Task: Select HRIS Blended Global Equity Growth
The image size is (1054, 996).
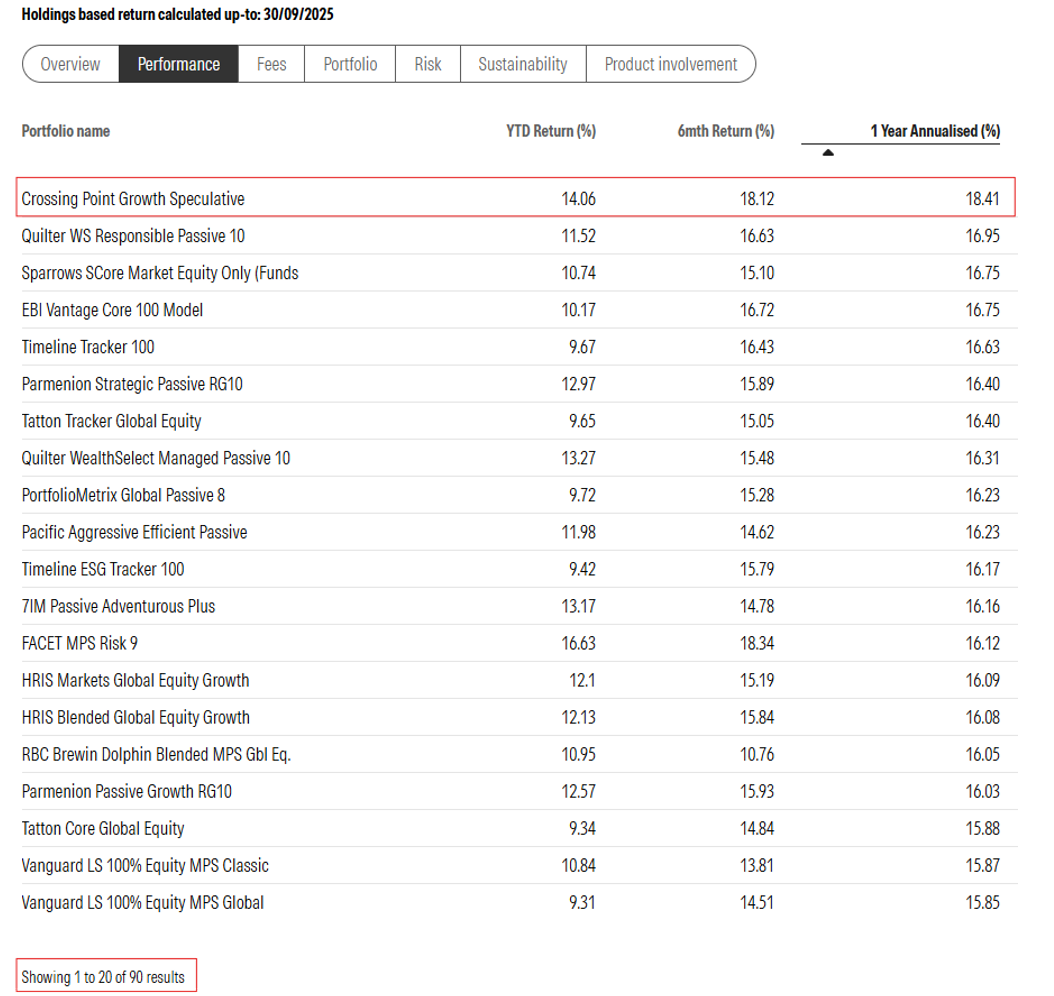Action: pos(136,717)
